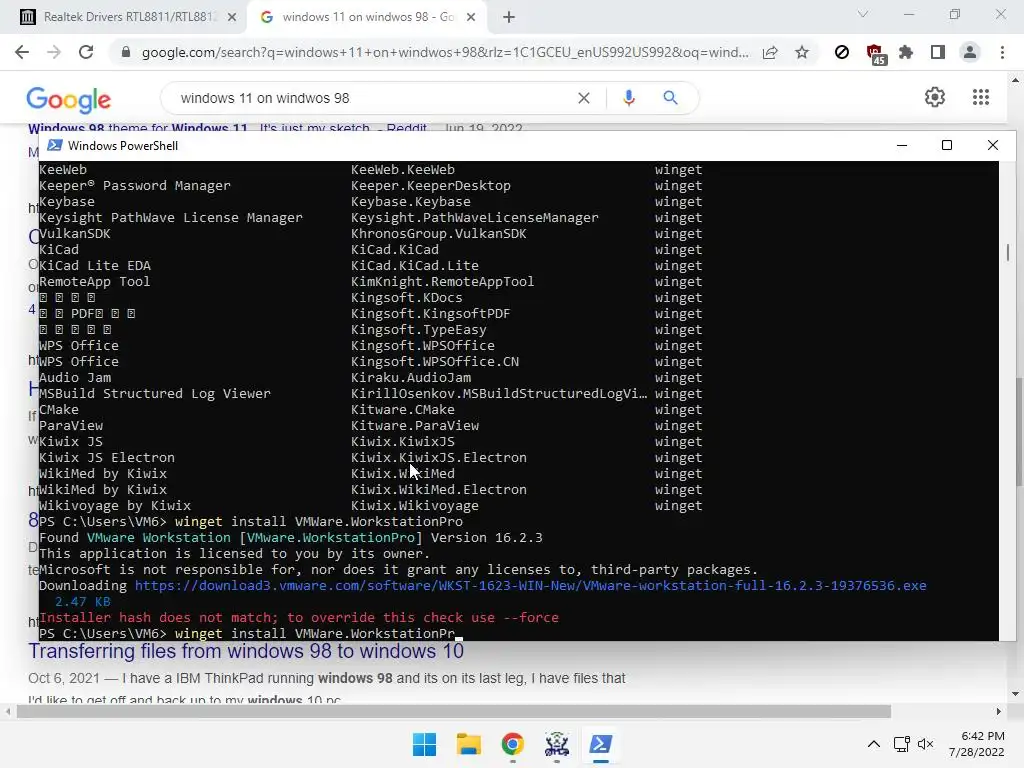The width and height of the screenshot is (1024, 768).
Task: Open Chrome profile avatar
Action: [970, 52]
